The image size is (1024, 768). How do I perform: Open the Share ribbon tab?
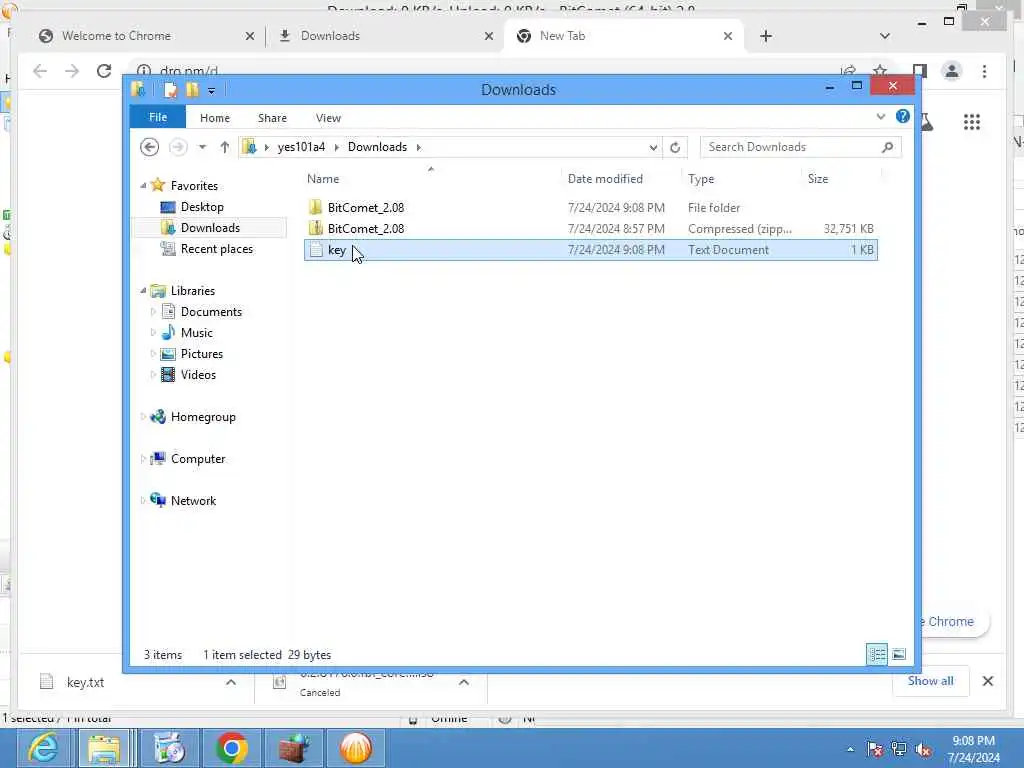pyautogui.click(x=272, y=118)
